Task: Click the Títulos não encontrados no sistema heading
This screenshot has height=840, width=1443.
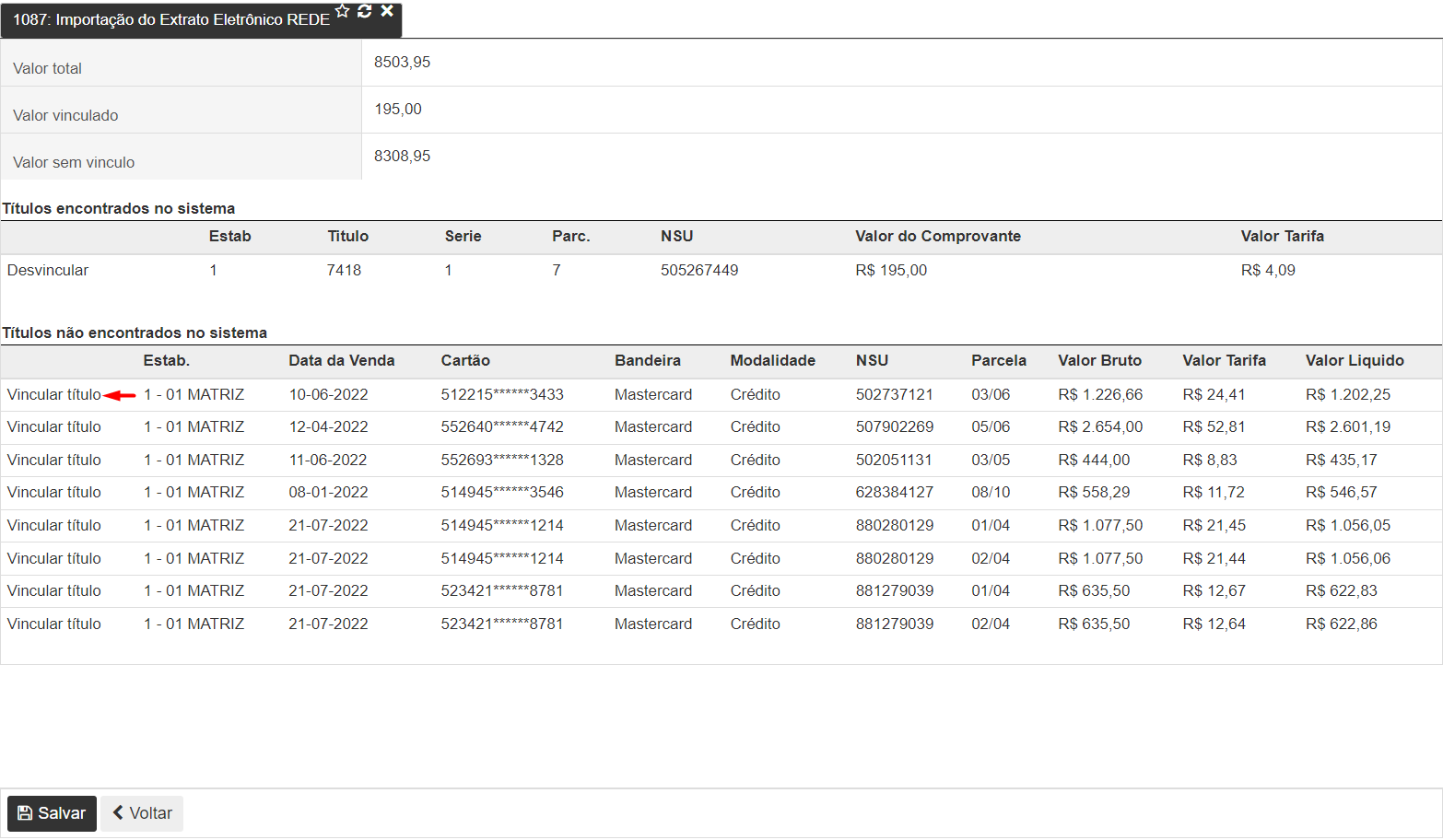Action: click(x=135, y=332)
